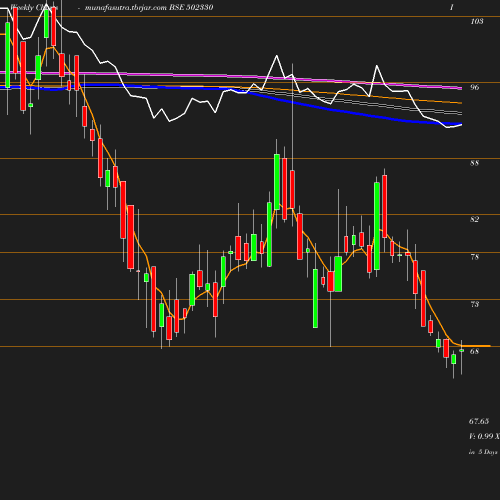Screen dimensions: 500x500
Task: Click the Weekly Charts heading text
Action: (x=34, y=7)
